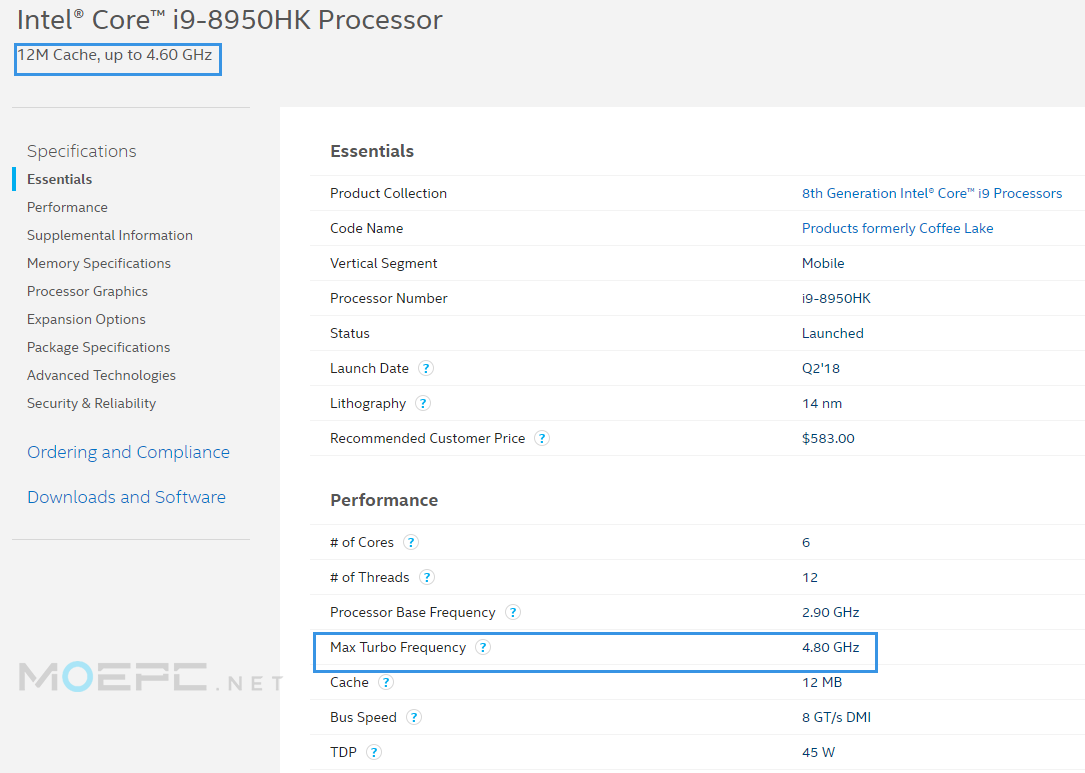Click the Product Collection row label
1085x773 pixels.
pos(388,193)
